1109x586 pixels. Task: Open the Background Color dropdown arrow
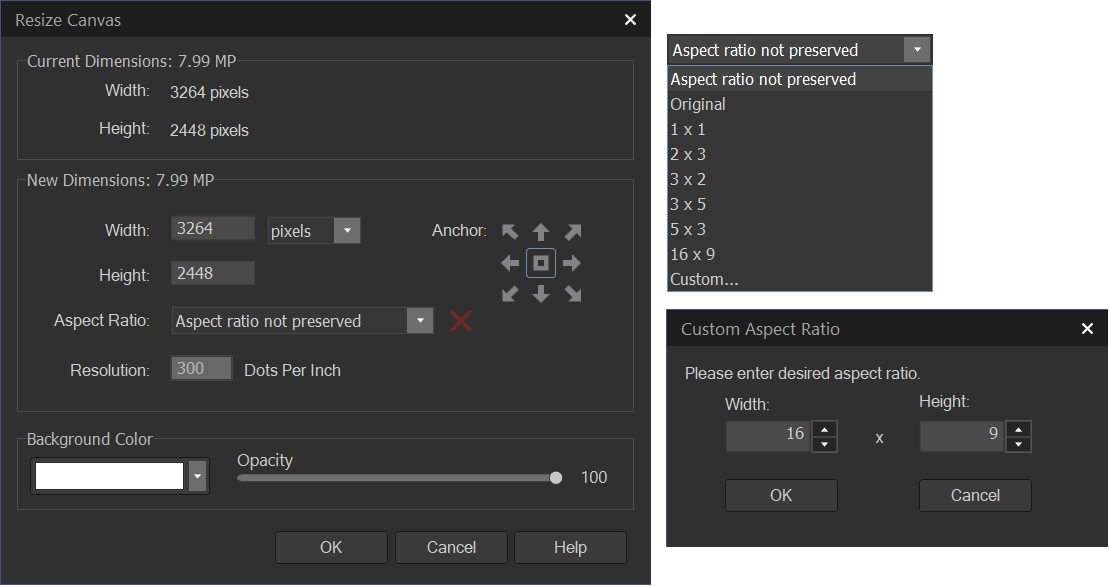[198, 477]
